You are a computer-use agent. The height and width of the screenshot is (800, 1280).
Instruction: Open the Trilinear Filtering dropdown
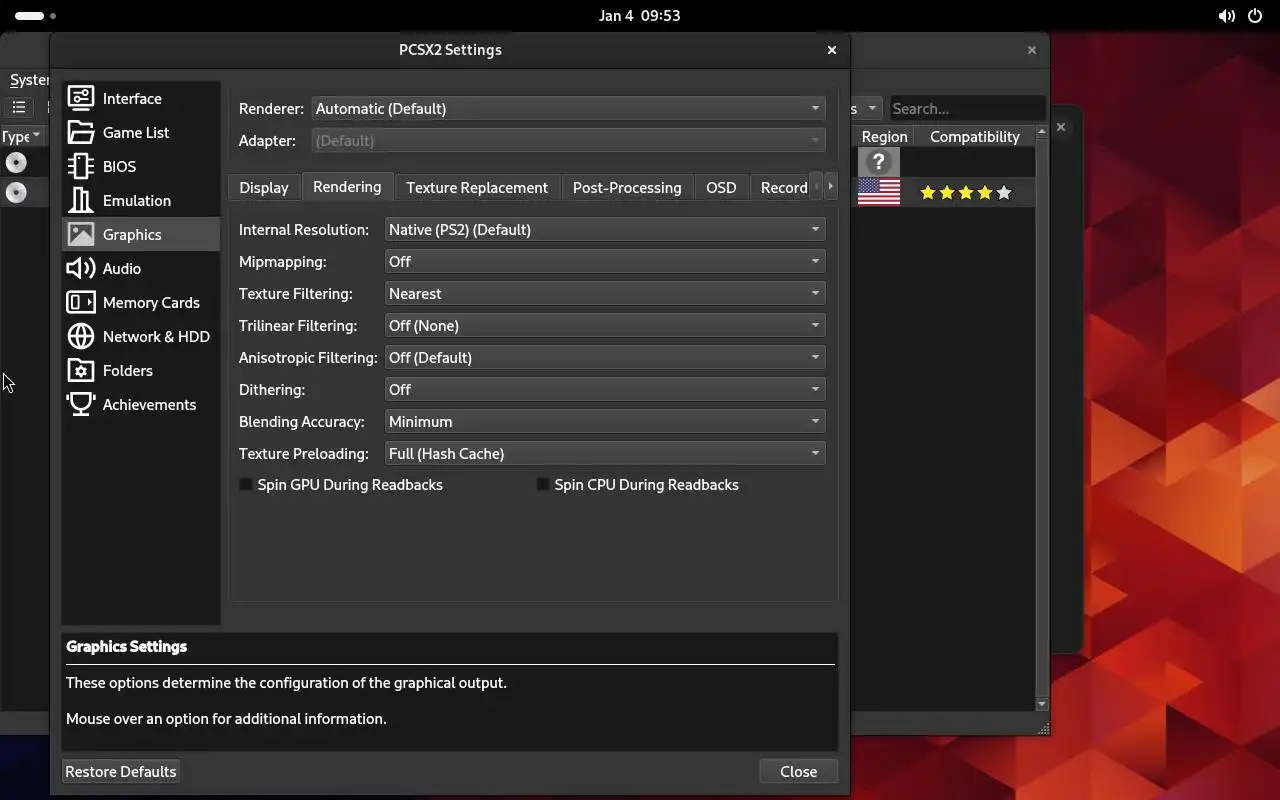(x=605, y=325)
